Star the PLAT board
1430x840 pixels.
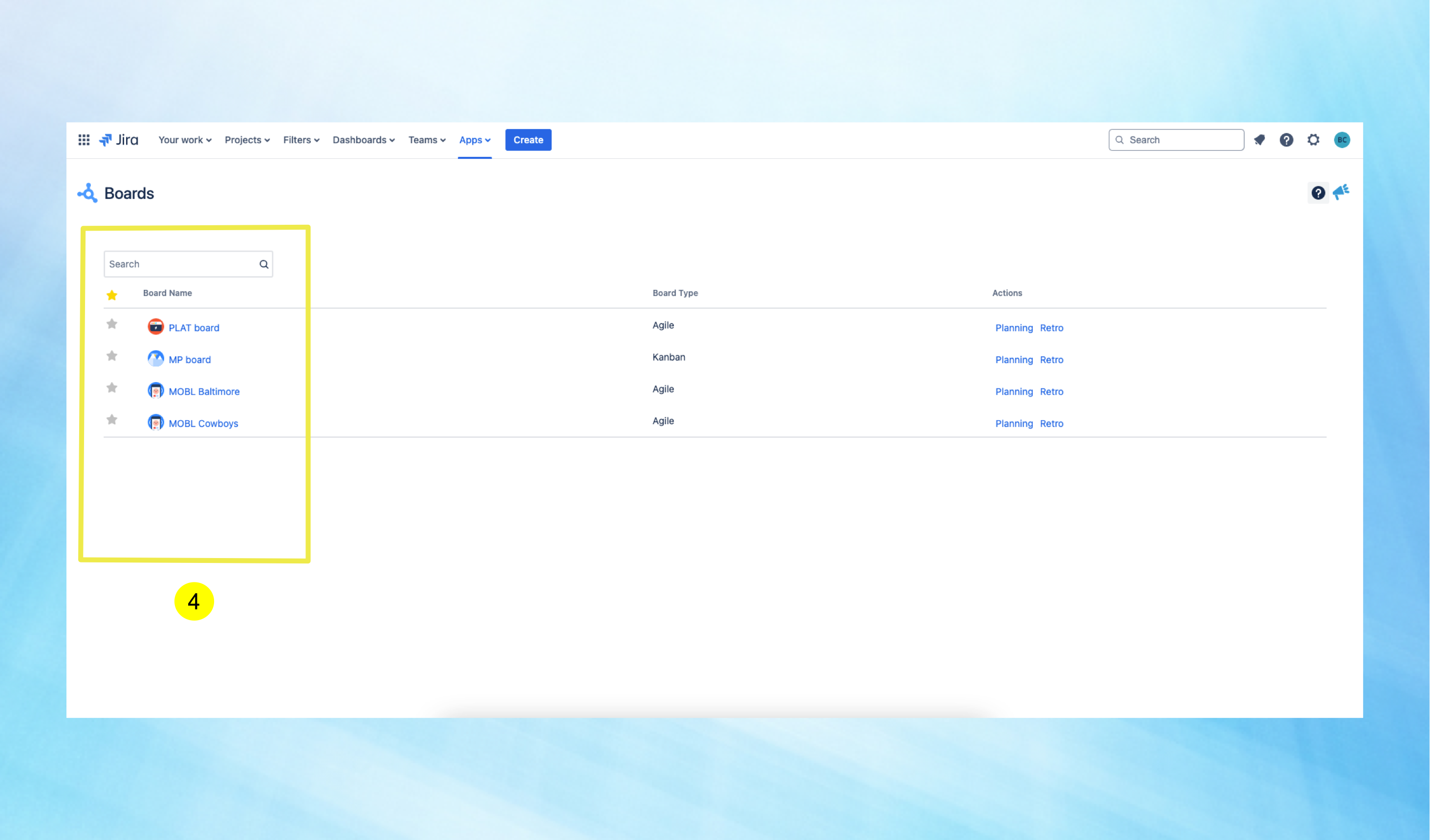(112, 324)
